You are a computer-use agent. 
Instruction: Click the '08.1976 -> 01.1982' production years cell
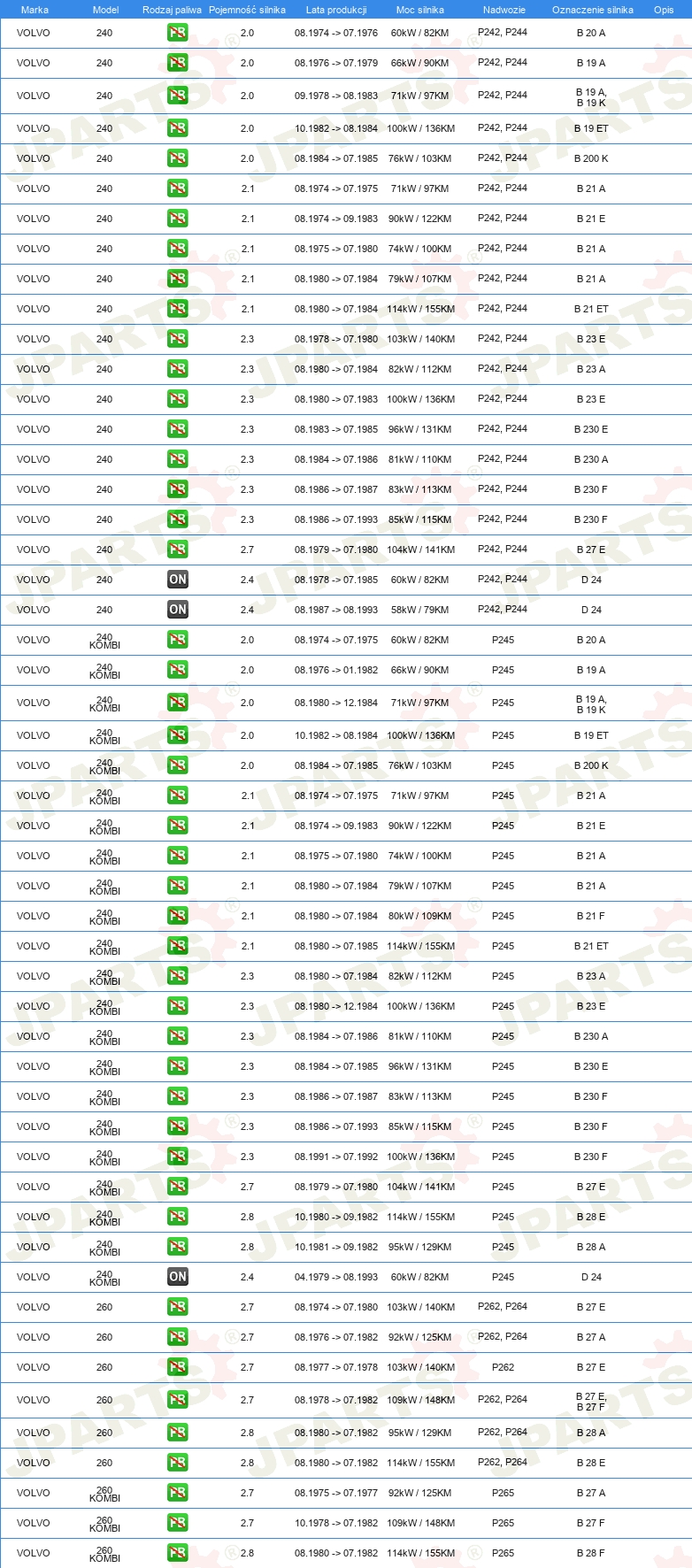pos(336,670)
